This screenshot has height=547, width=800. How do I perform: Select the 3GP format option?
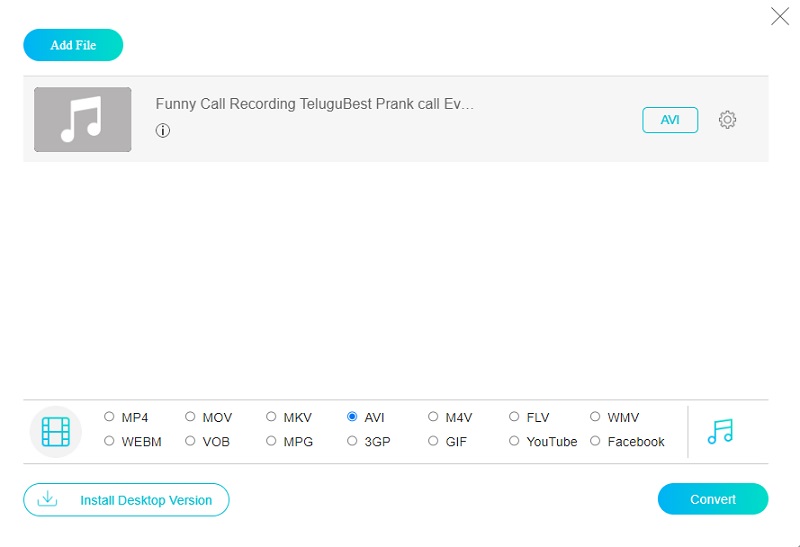click(352, 441)
